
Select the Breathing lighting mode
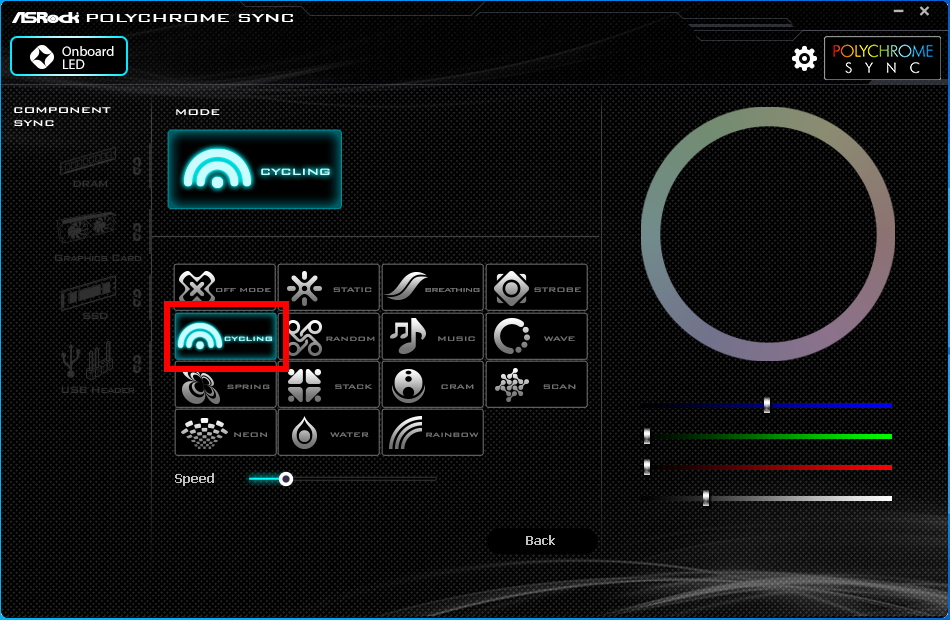(433, 287)
